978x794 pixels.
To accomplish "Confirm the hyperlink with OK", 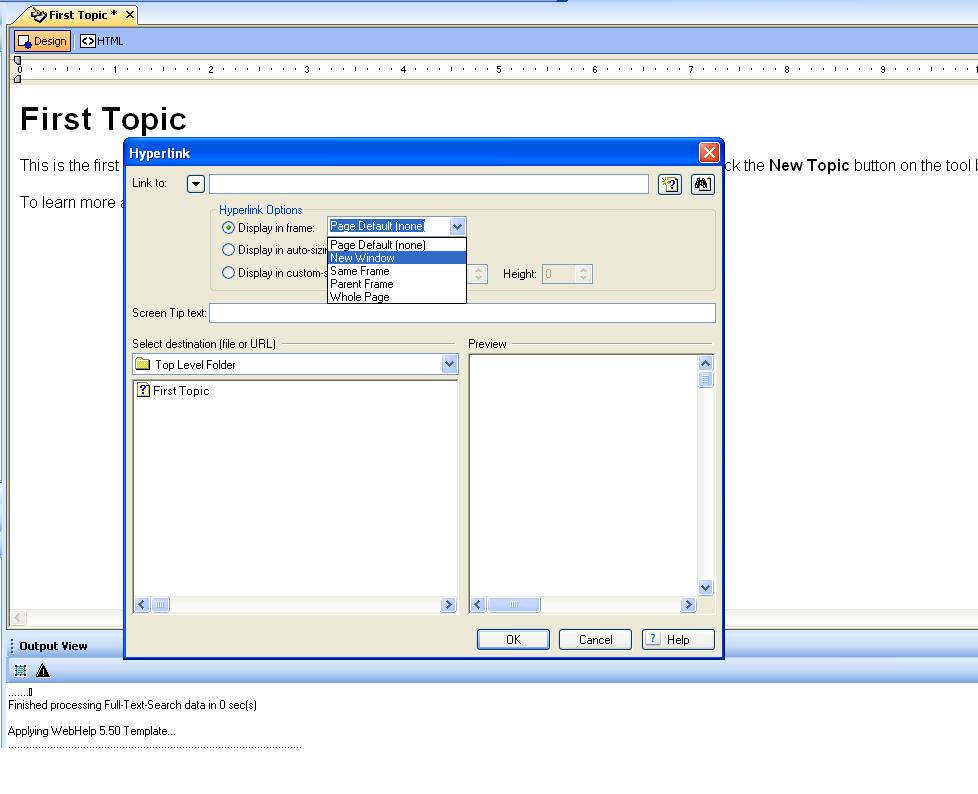I will pos(513,639).
